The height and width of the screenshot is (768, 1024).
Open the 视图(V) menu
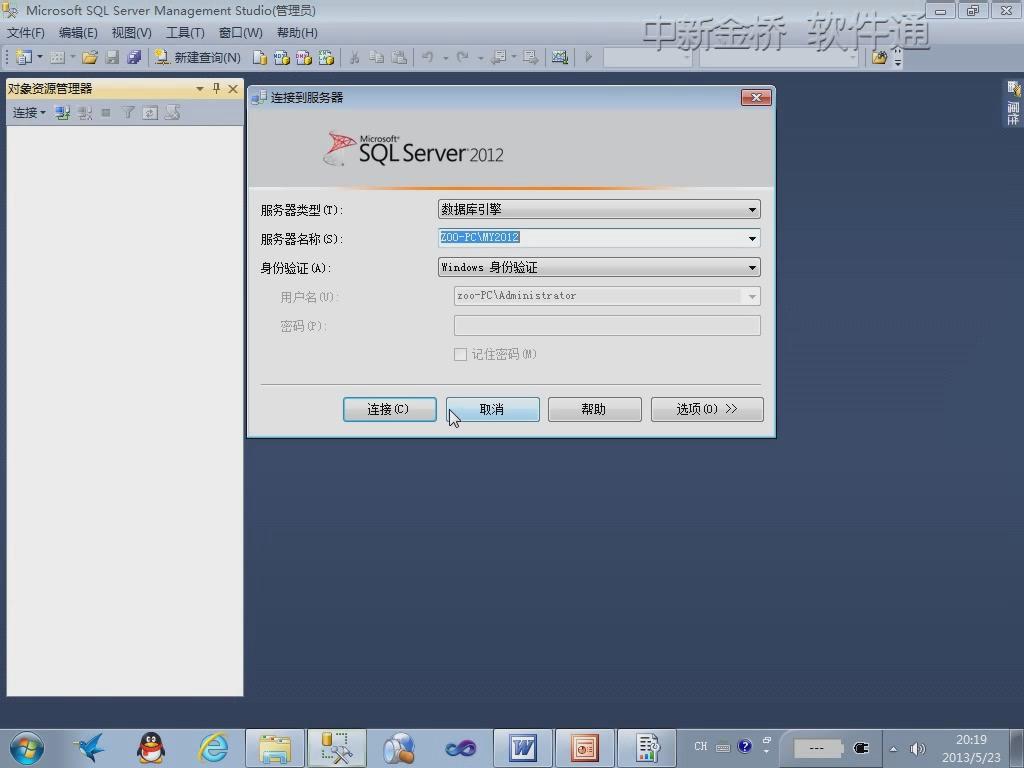tap(131, 33)
